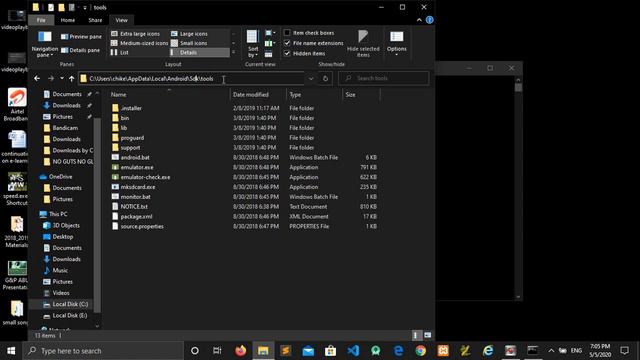Open the File tab

(41, 20)
